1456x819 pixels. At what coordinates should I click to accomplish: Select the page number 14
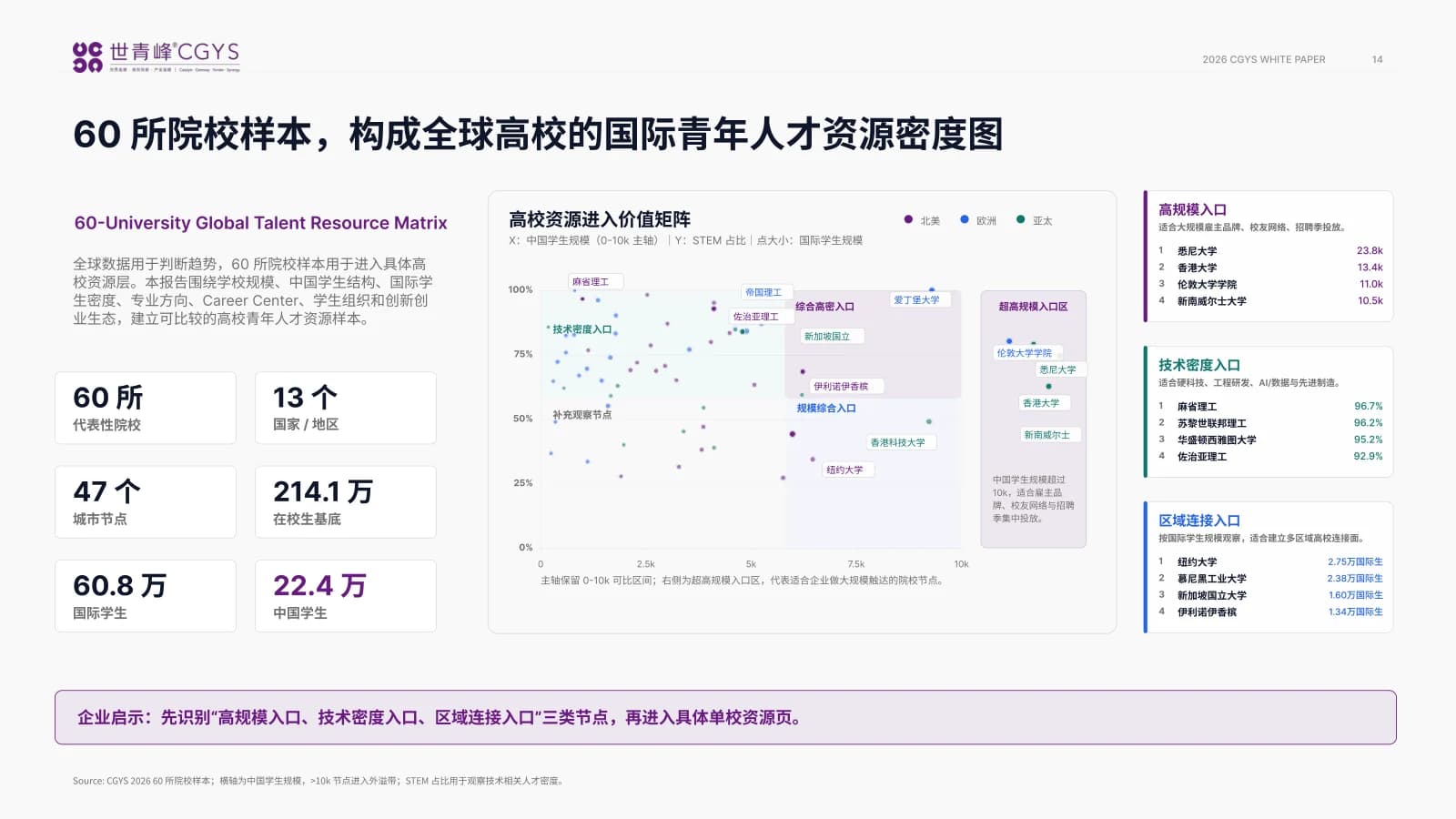(1377, 59)
